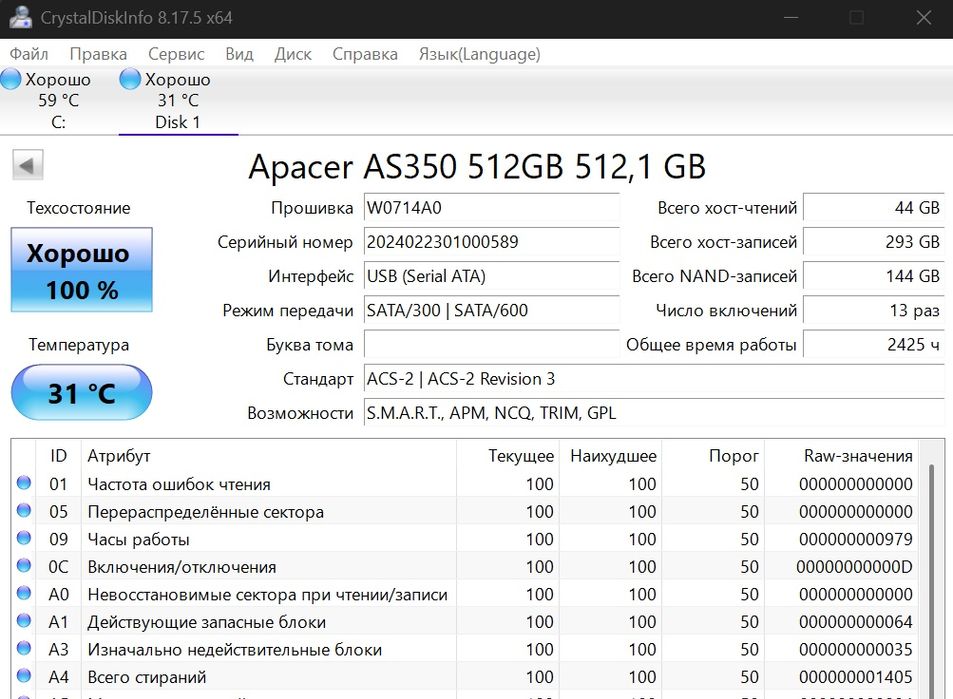The image size is (953, 699).
Task: Click the status dot for attribute A3
Action: click(24, 648)
